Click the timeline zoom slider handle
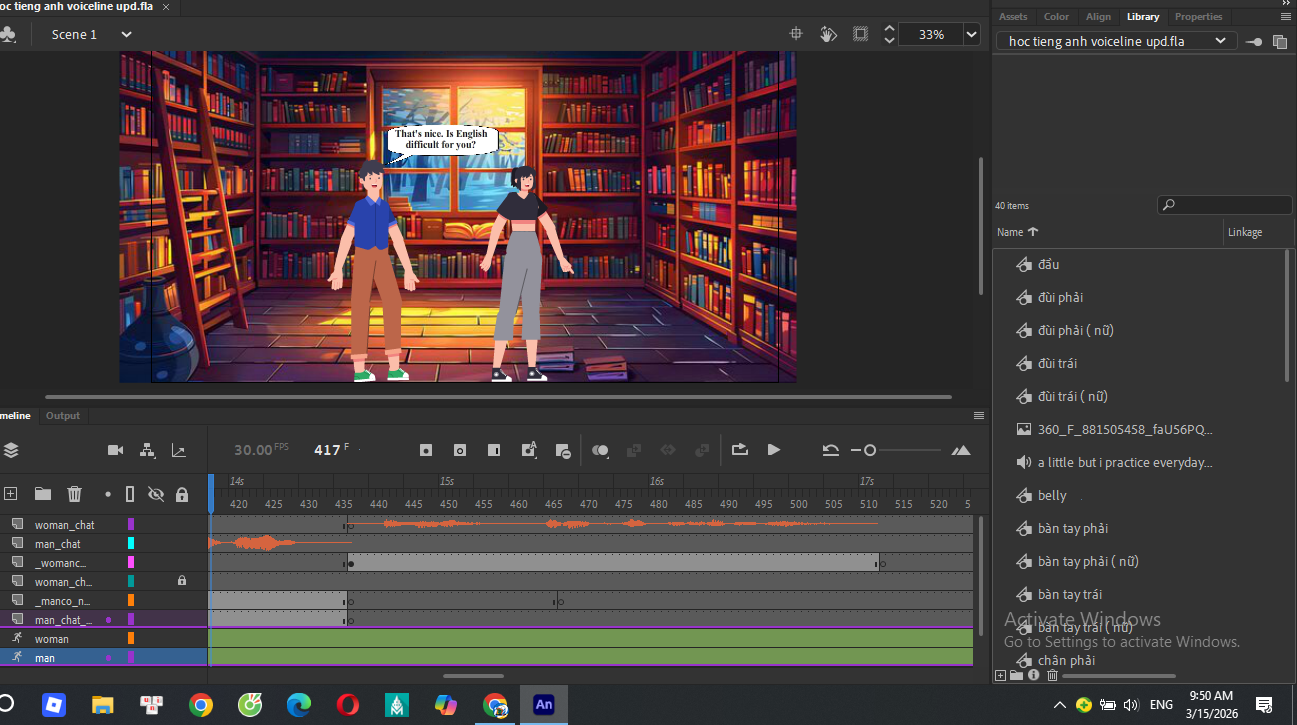Screen dimensions: 1297x725 click(x=870, y=450)
